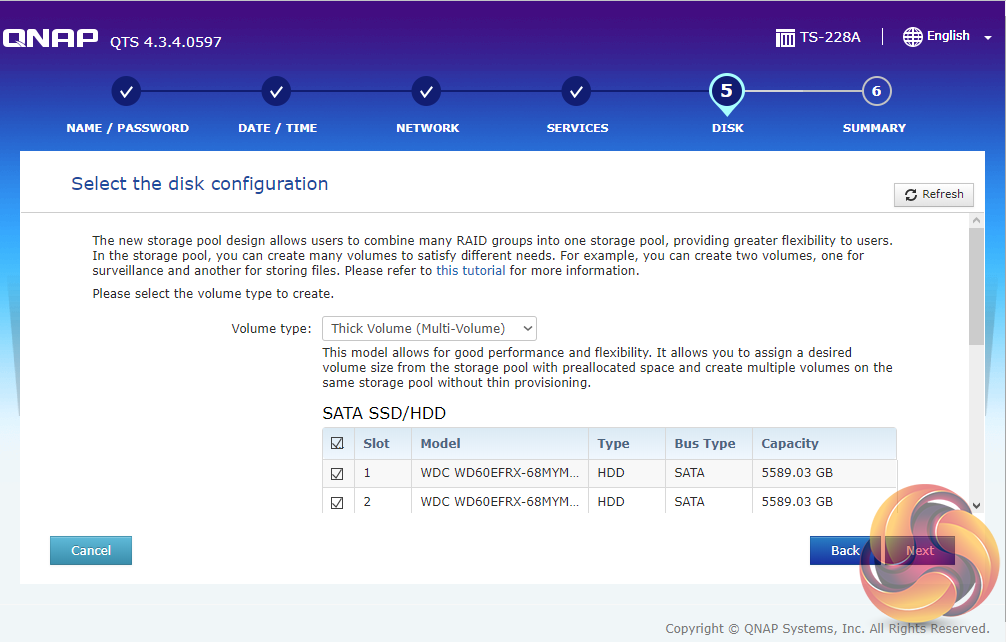Click the QNAP logo
The width and height of the screenshot is (1006, 642).
51,39
